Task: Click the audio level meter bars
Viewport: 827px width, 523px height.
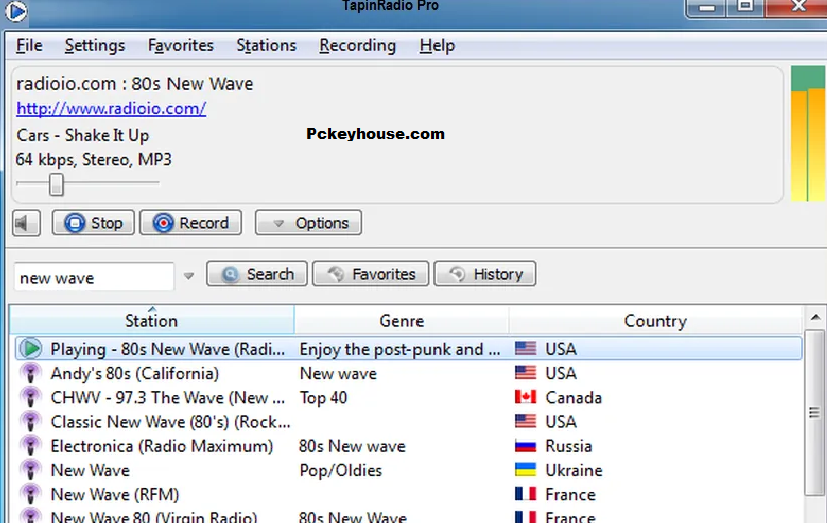Action: [809, 133]
